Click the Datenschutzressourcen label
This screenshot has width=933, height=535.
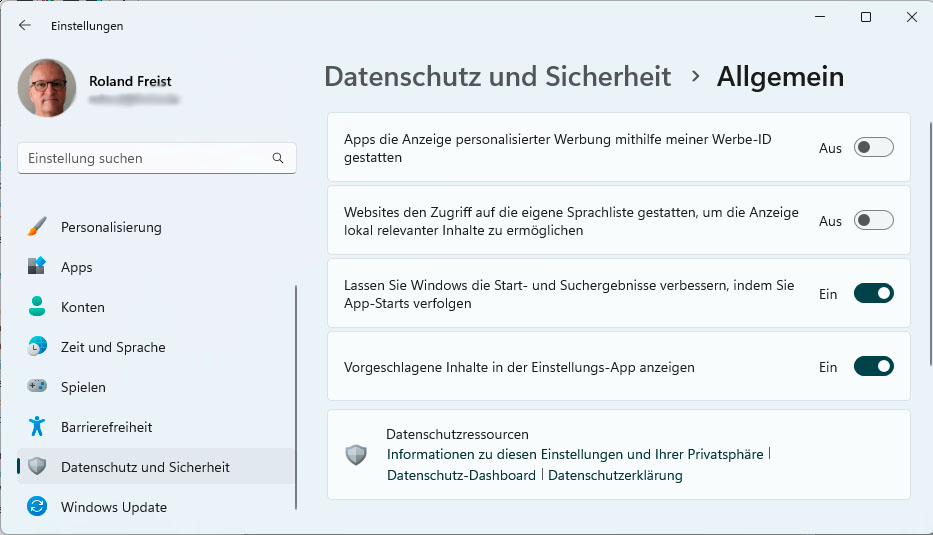point(457,434)
